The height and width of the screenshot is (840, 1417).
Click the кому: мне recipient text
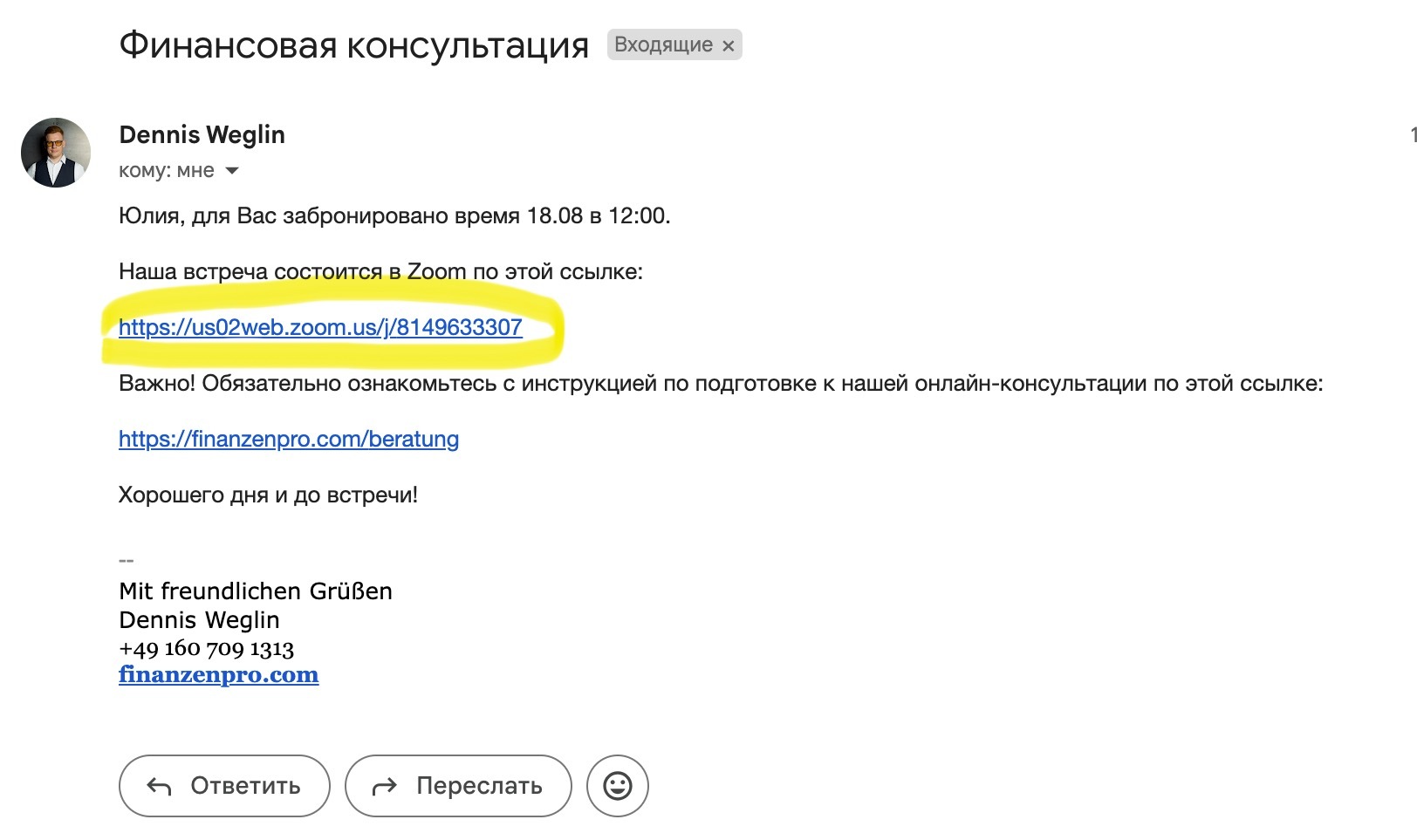(x=166, y=171)
